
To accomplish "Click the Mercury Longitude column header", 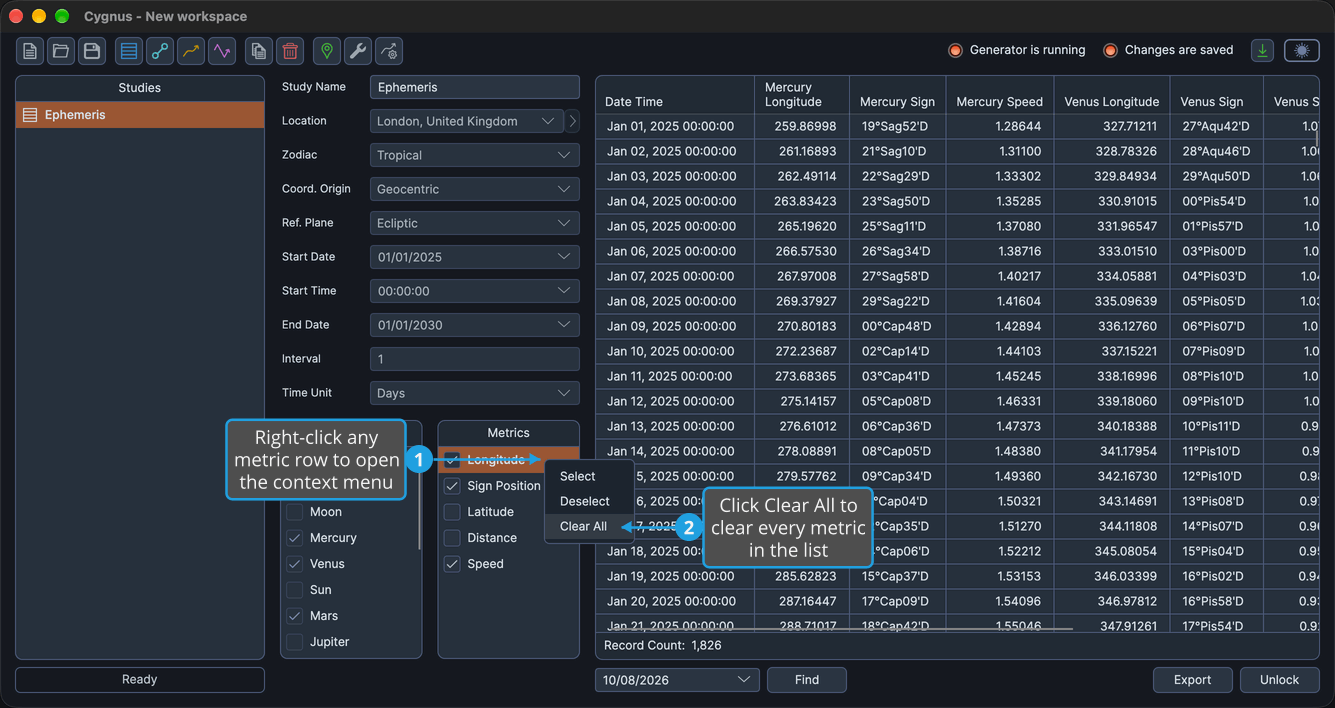I will tap(801, 95).
